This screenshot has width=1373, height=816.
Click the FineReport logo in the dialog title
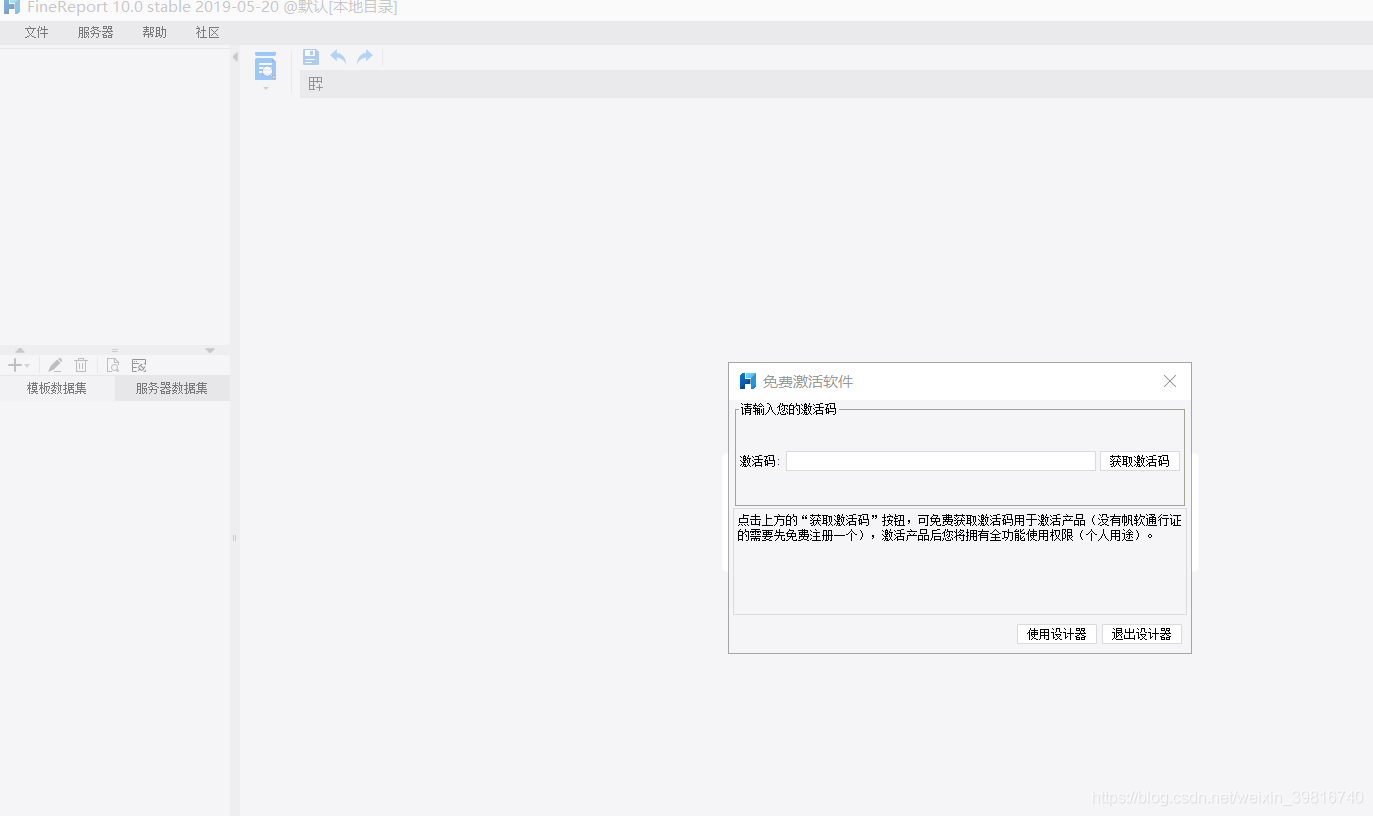[x=748, y=381]
